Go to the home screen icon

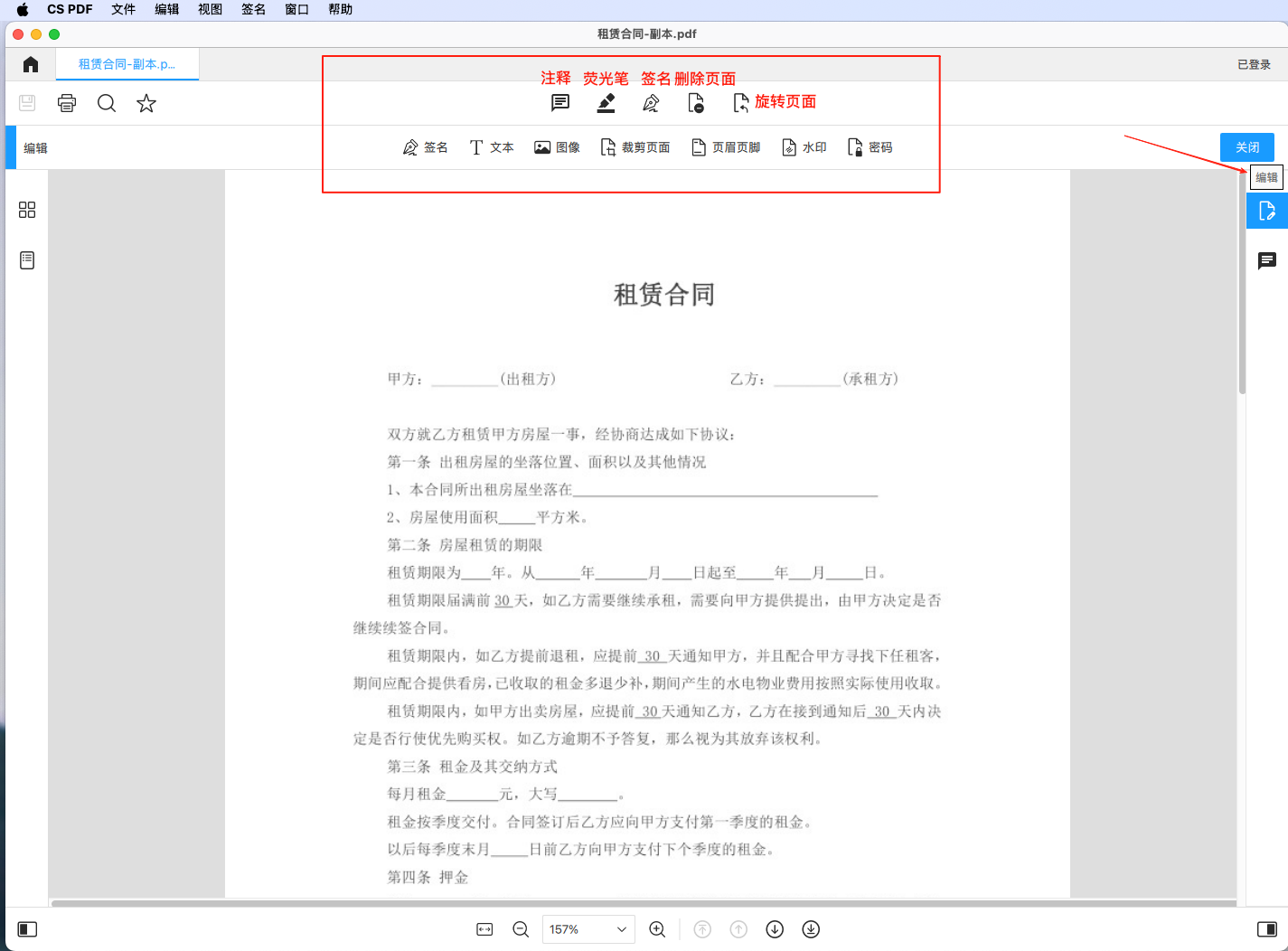(31, 64)
